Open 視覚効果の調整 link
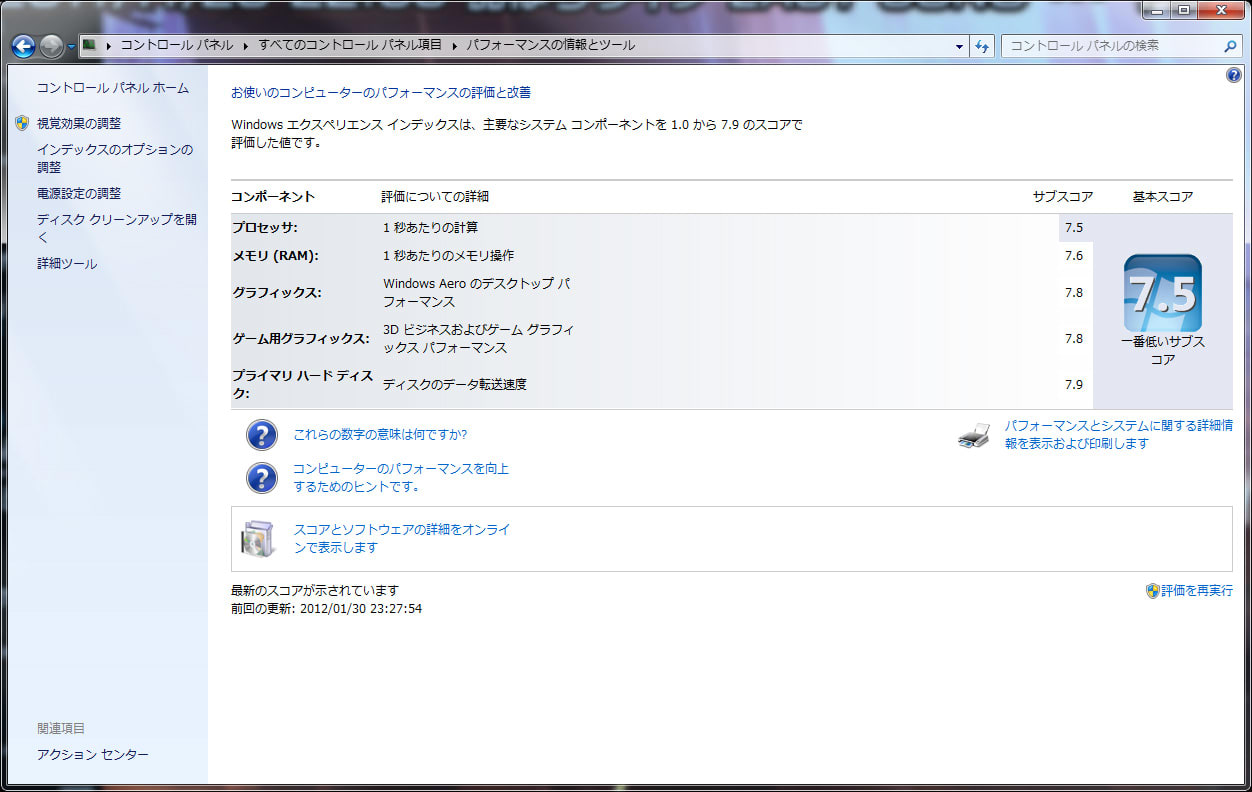 pos(79,123)
